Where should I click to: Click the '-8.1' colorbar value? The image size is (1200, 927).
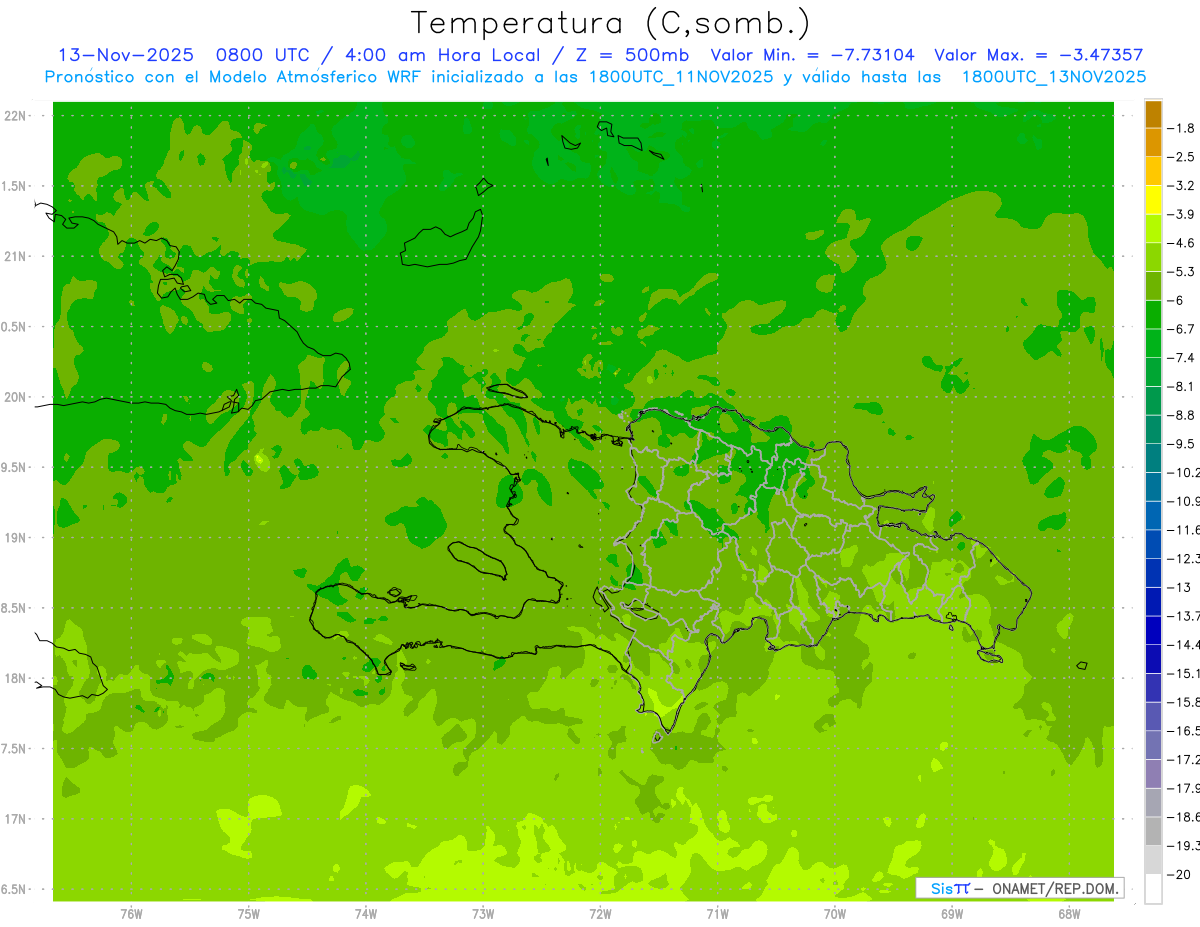[x=1181, y=386]
